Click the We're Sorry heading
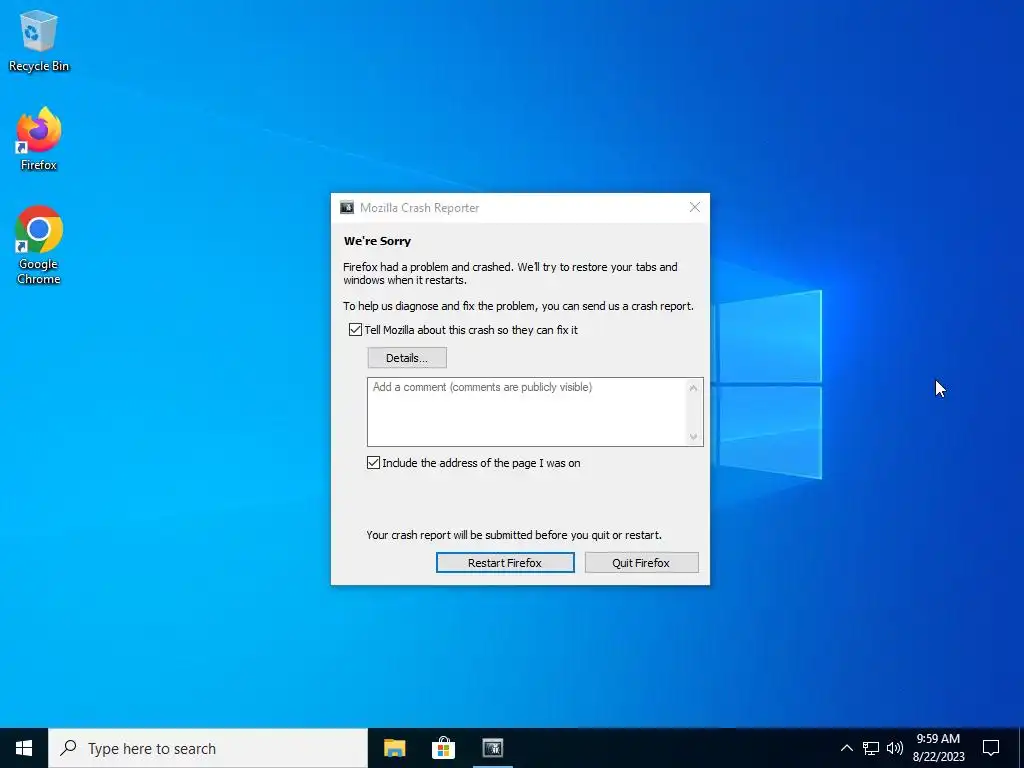Image resolution: width=1024 pixels, height=768 pixels. [377, 241]
